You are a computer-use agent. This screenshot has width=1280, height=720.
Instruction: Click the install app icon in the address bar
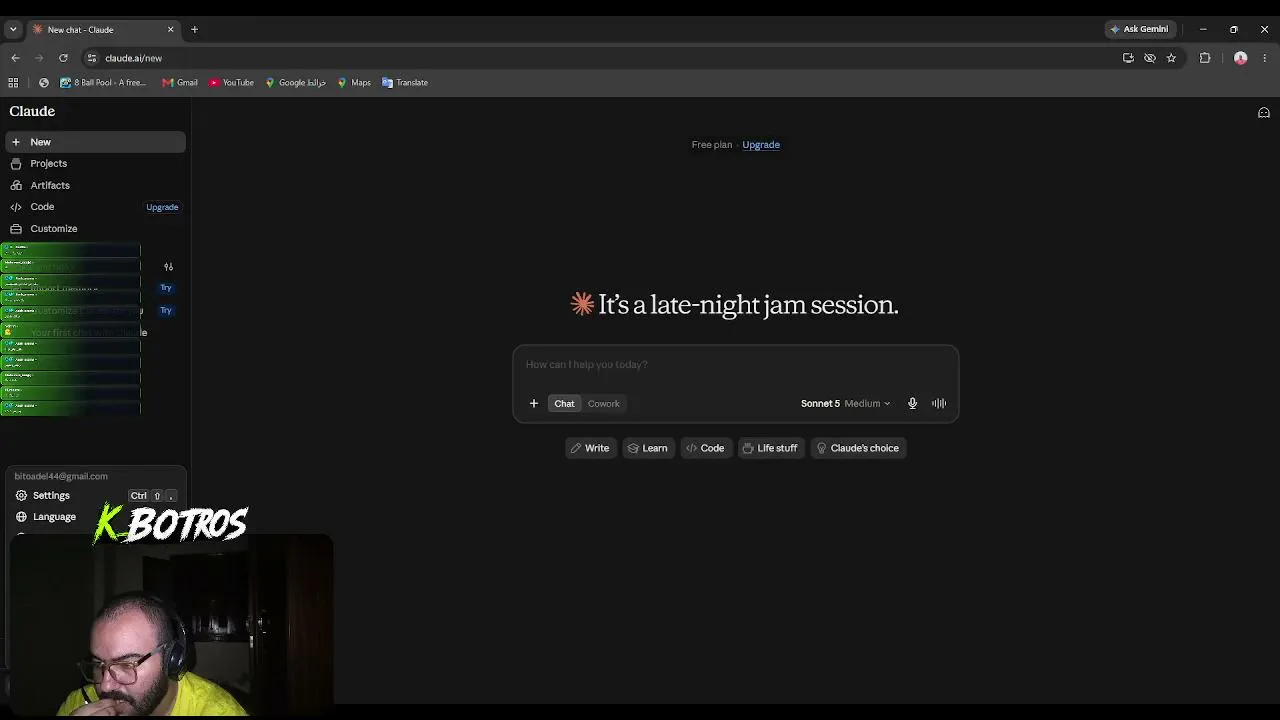click(1128, 58)
